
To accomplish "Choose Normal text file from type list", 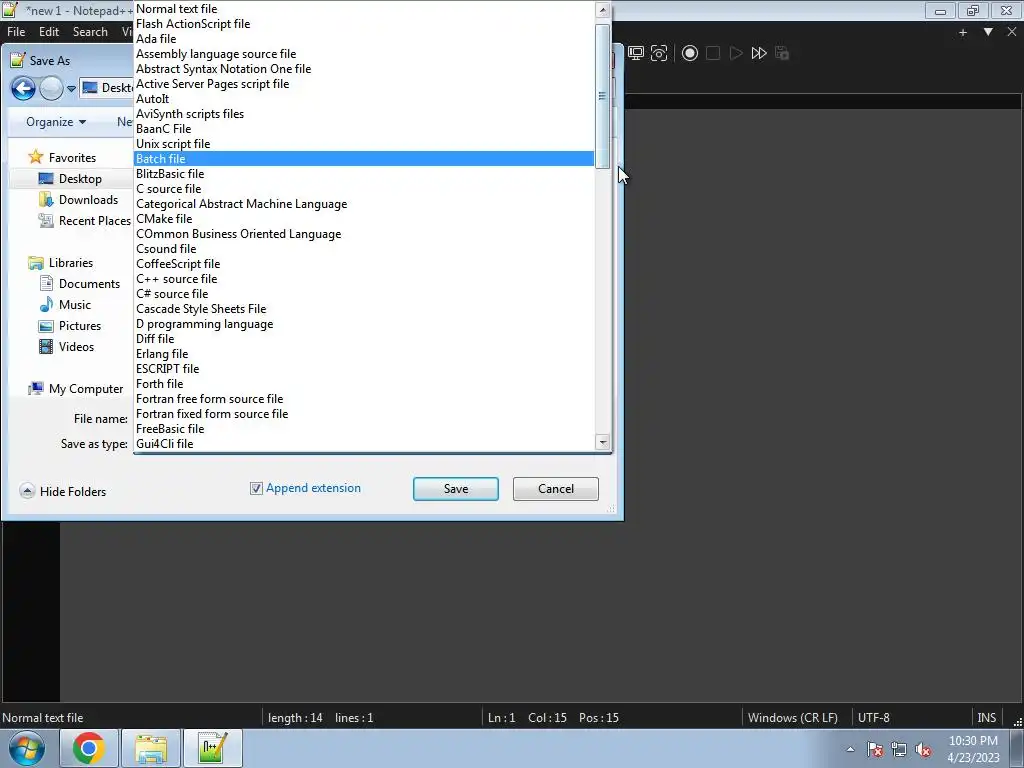I will click(364, 8).
